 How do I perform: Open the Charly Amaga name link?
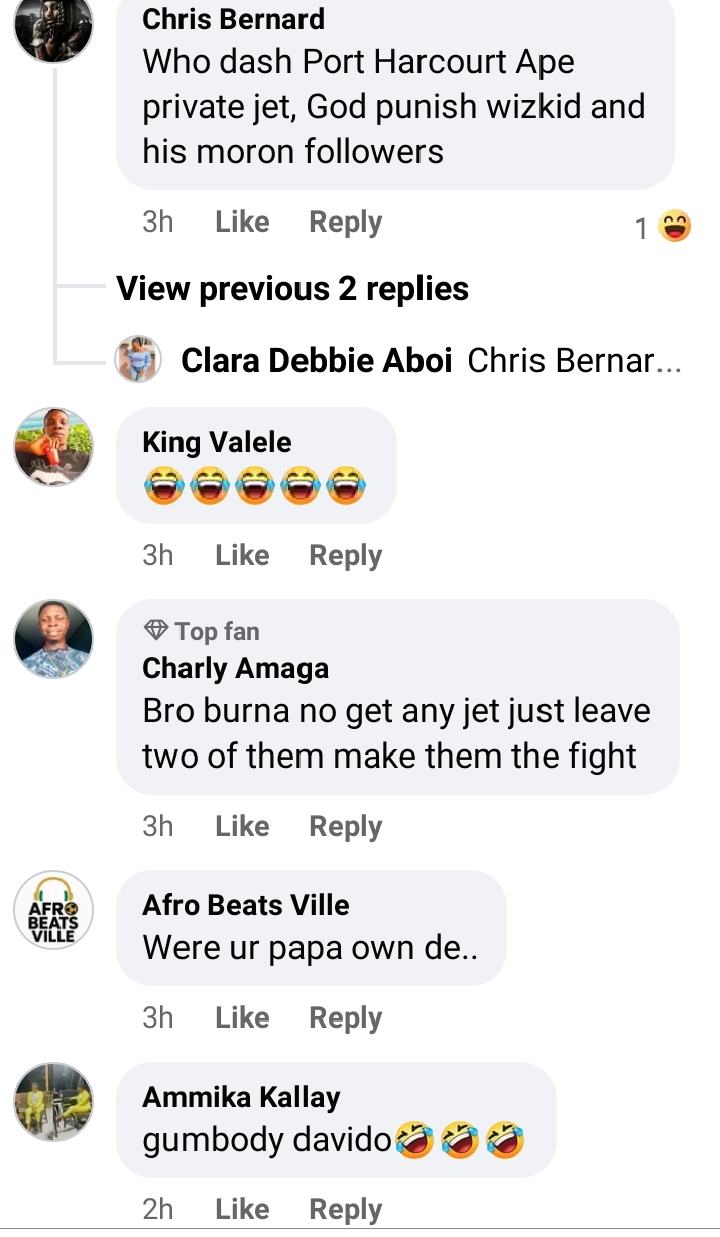pyautogui.click(x=235, y=668)
